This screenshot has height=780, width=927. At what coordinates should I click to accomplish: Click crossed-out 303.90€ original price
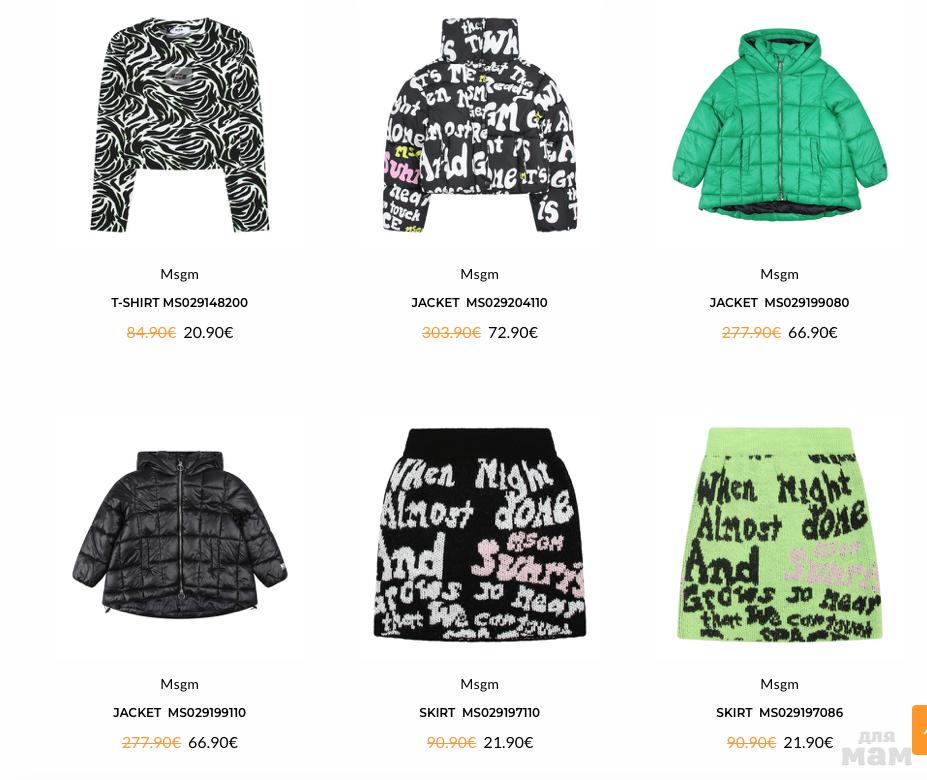(x=451, y=332)
